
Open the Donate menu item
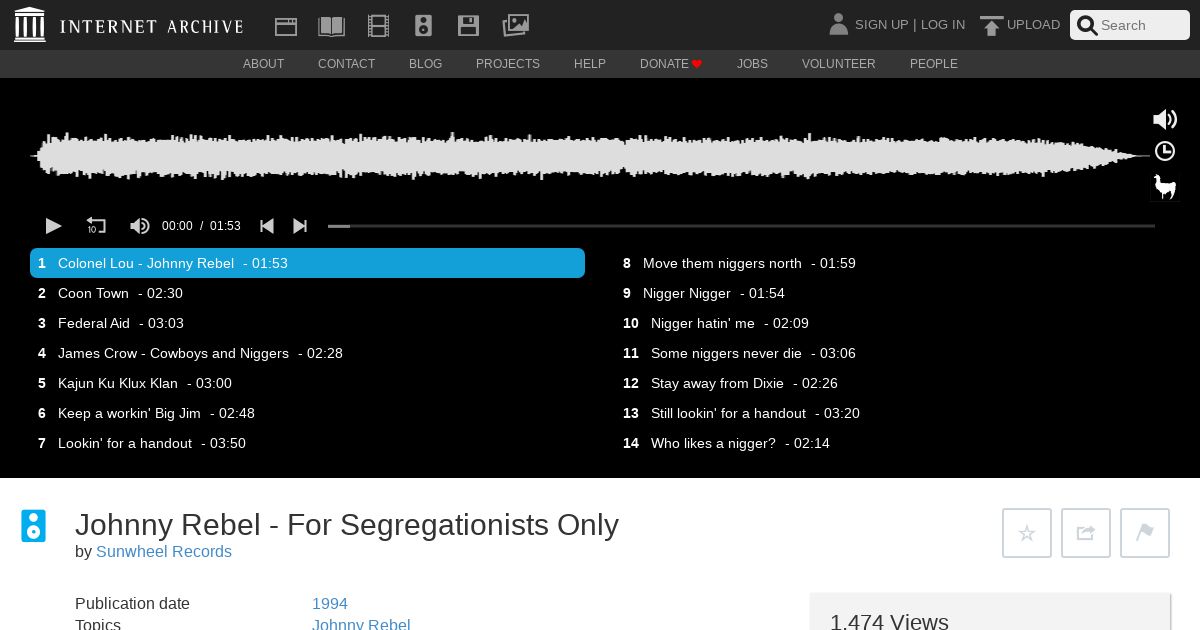(671, 64)
